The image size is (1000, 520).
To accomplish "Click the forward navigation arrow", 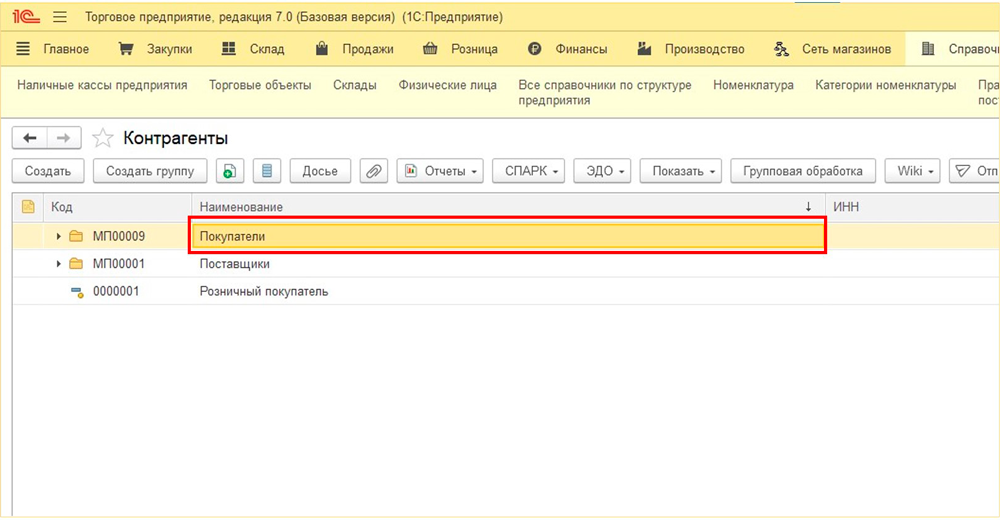I will [63, 138].
